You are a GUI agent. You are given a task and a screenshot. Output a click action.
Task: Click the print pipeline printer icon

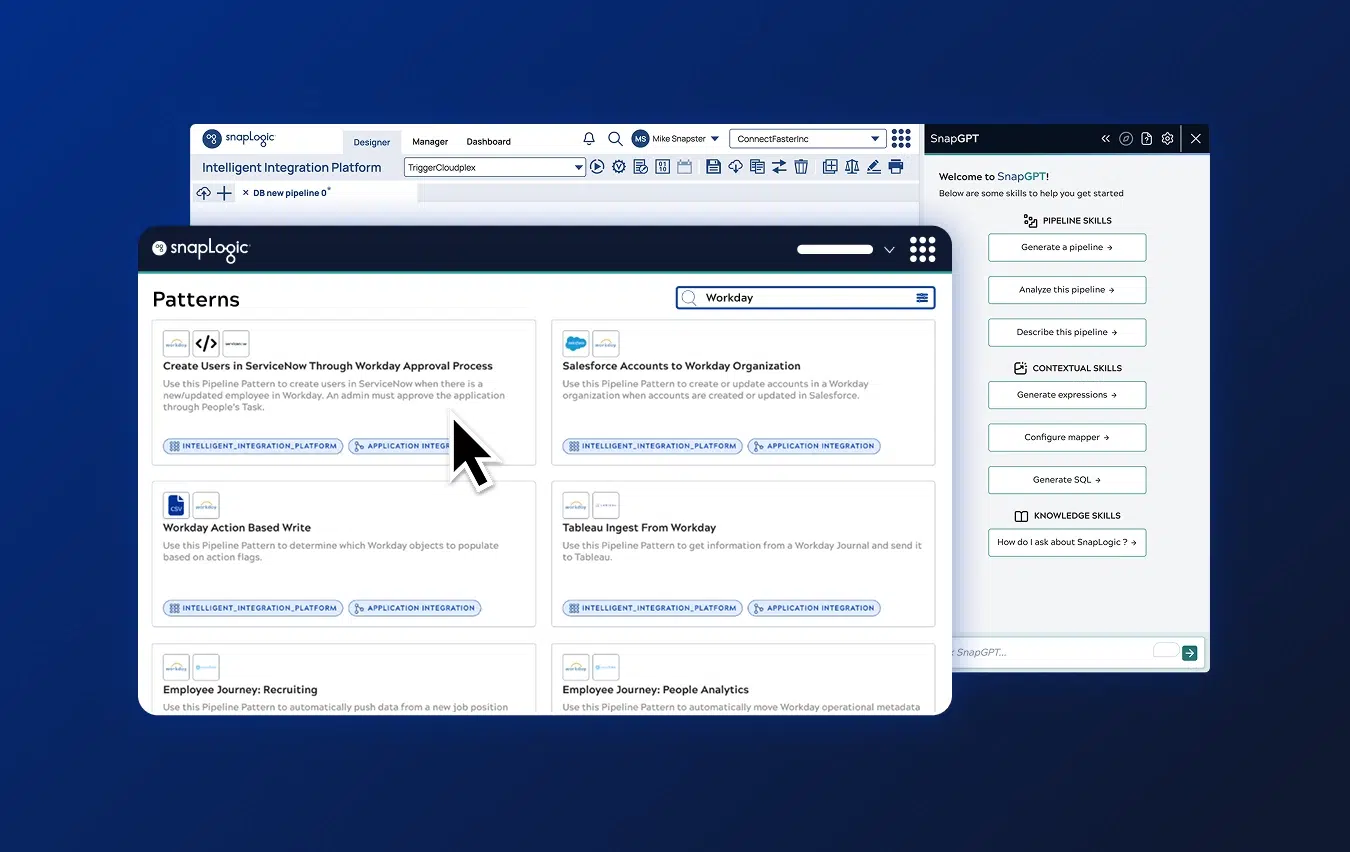(896, 167)
